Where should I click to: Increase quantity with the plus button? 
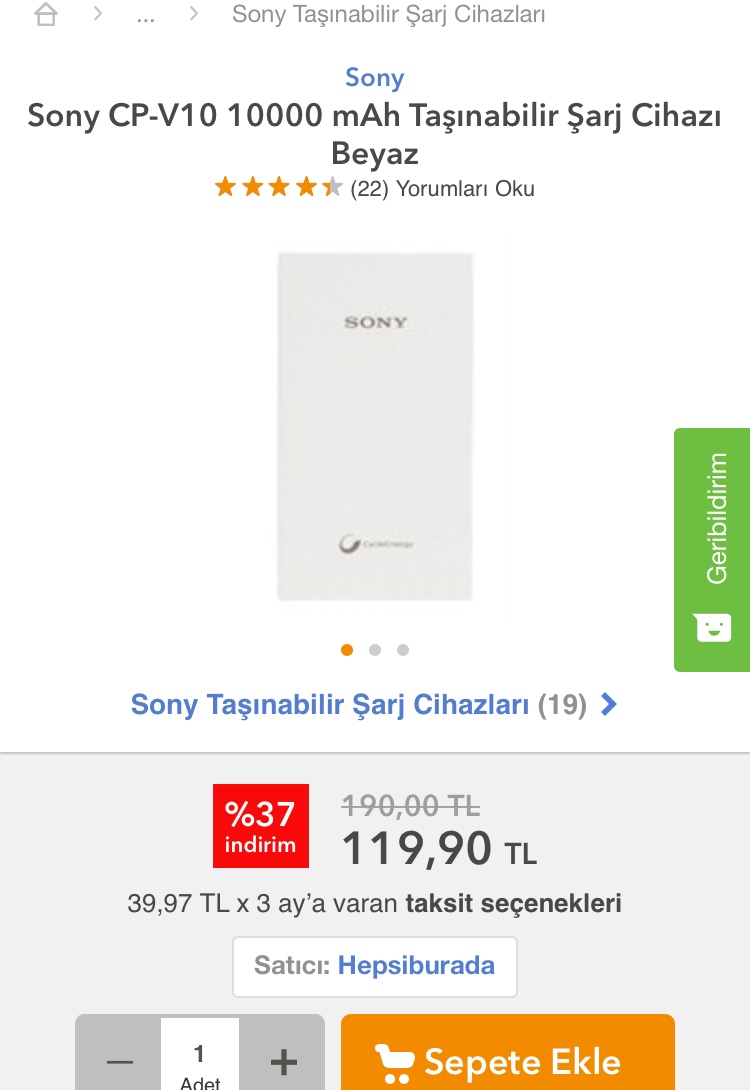tap(283, 1061)
